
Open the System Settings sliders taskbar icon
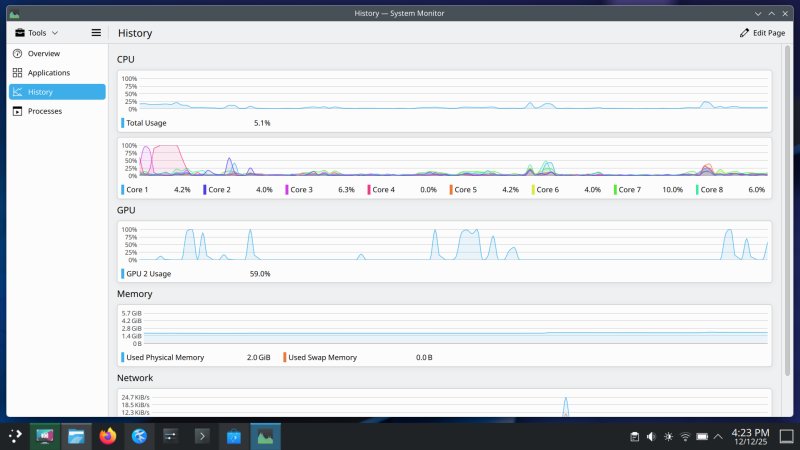(x=170, y=436)
